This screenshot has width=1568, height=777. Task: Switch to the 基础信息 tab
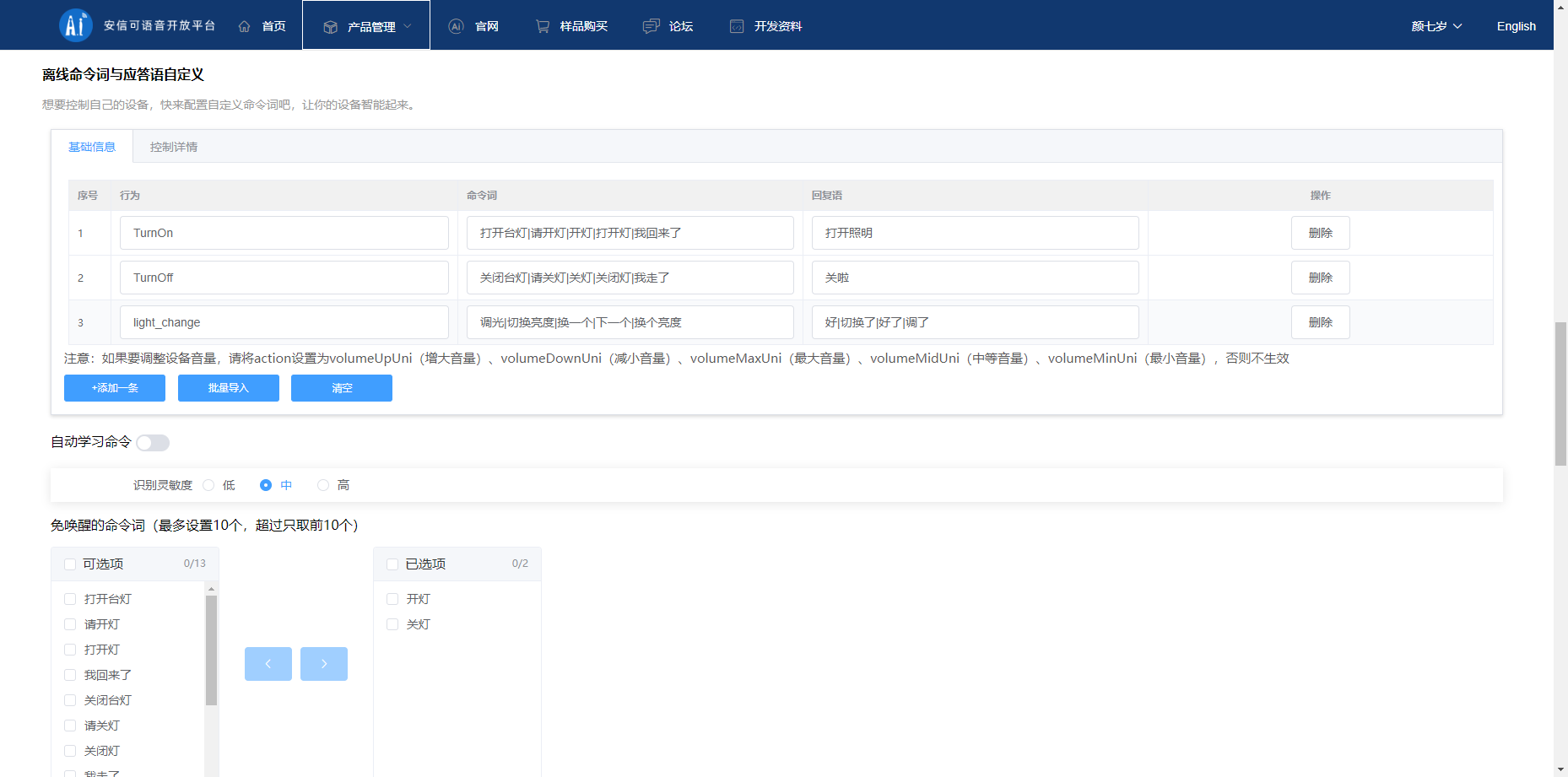pyautogui.click(x=92, y=147)
